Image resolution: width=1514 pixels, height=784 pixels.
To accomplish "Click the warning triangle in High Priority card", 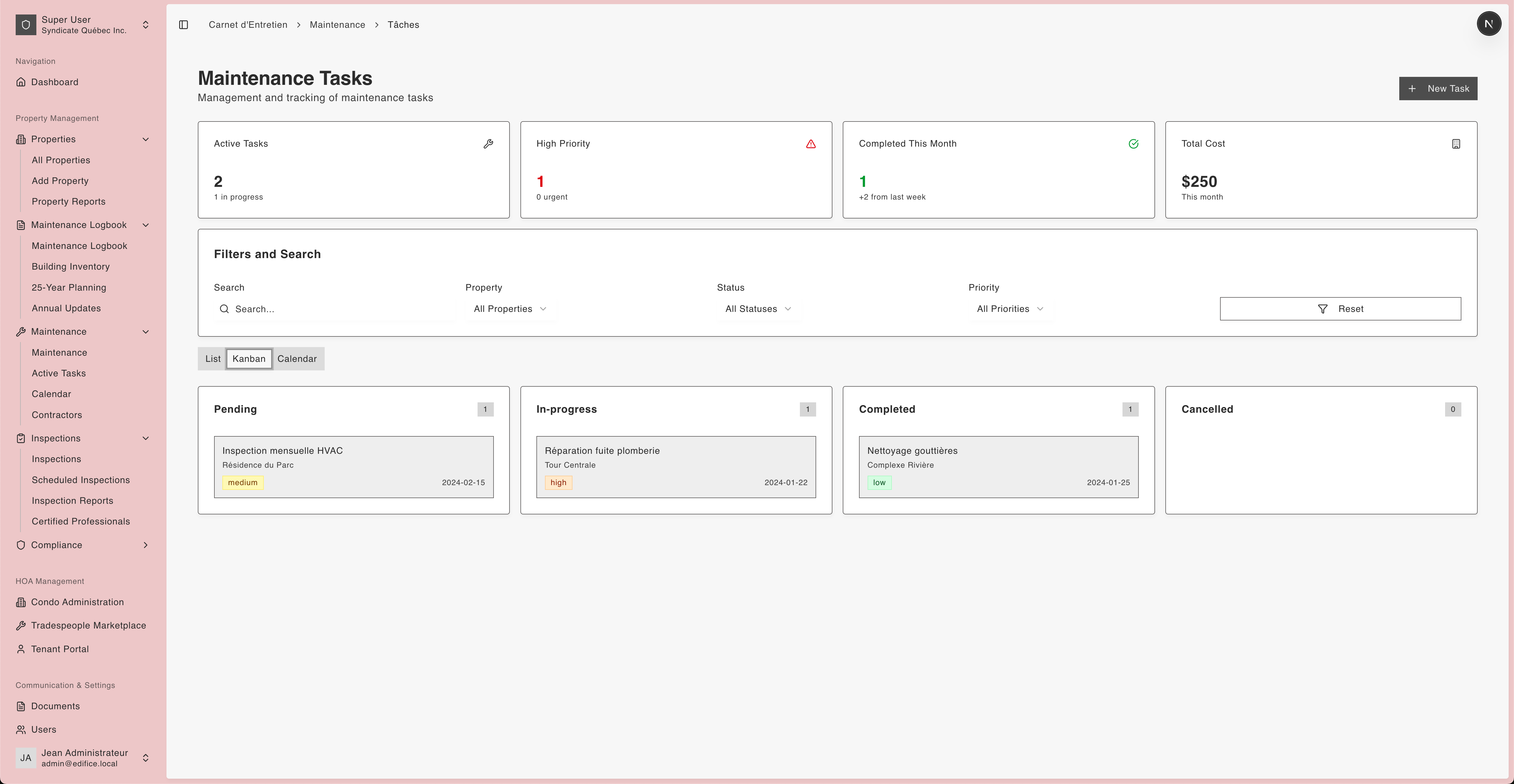I will [811, 144].
